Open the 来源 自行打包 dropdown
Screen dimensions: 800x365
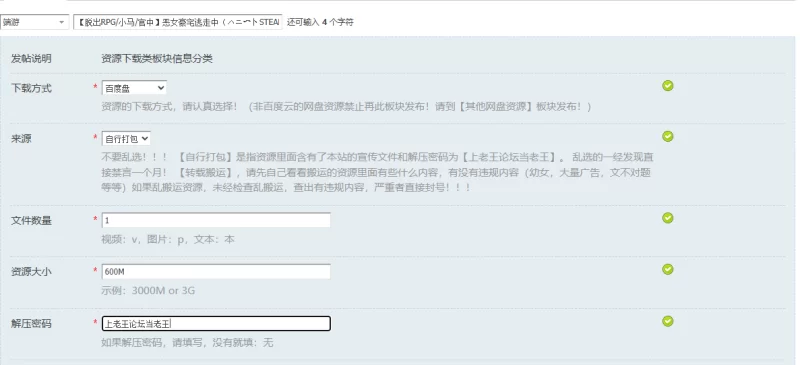tap(126, 138)
